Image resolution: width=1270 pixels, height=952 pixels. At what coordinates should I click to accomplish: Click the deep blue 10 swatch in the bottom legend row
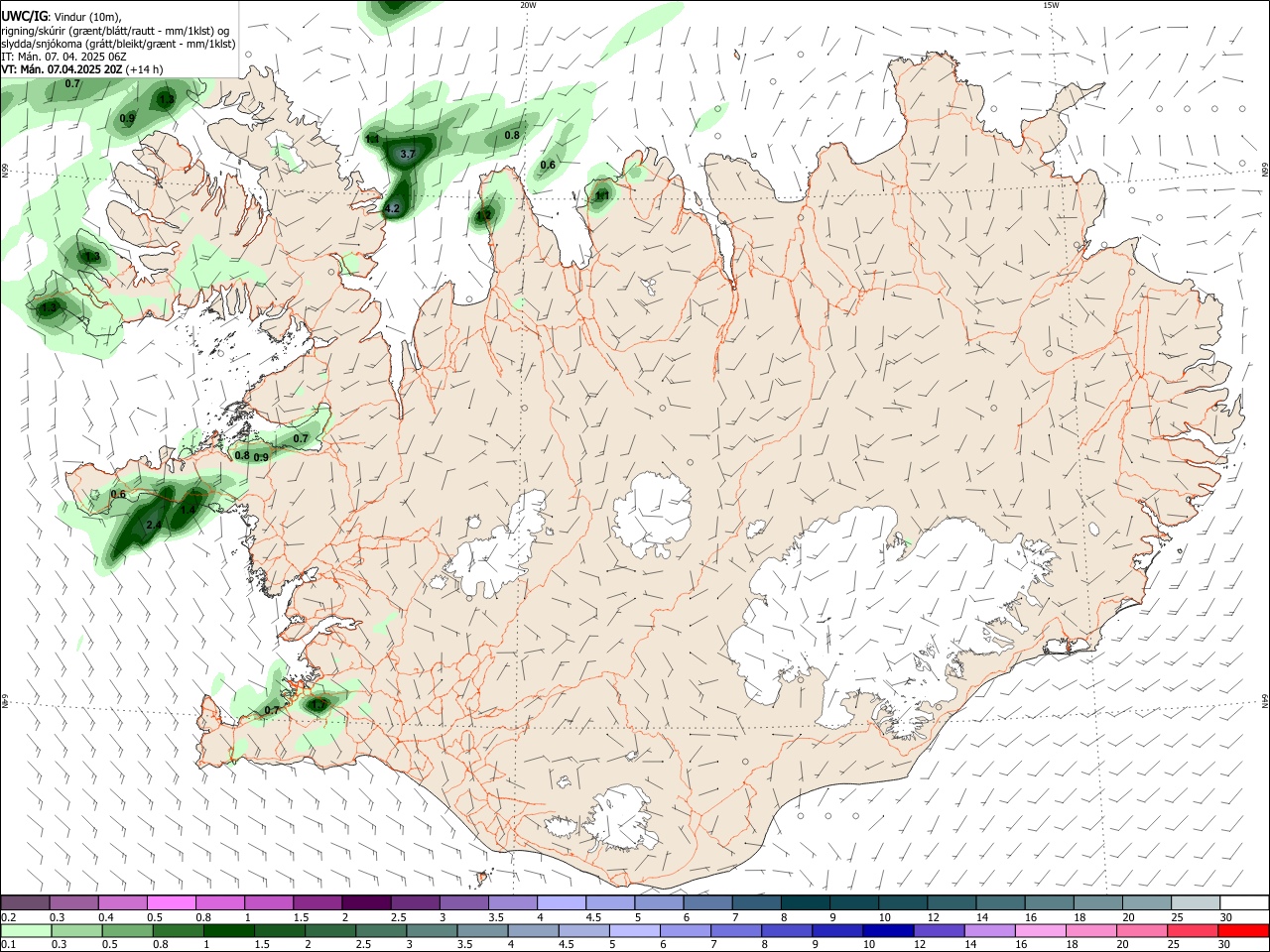click(887, 930)
